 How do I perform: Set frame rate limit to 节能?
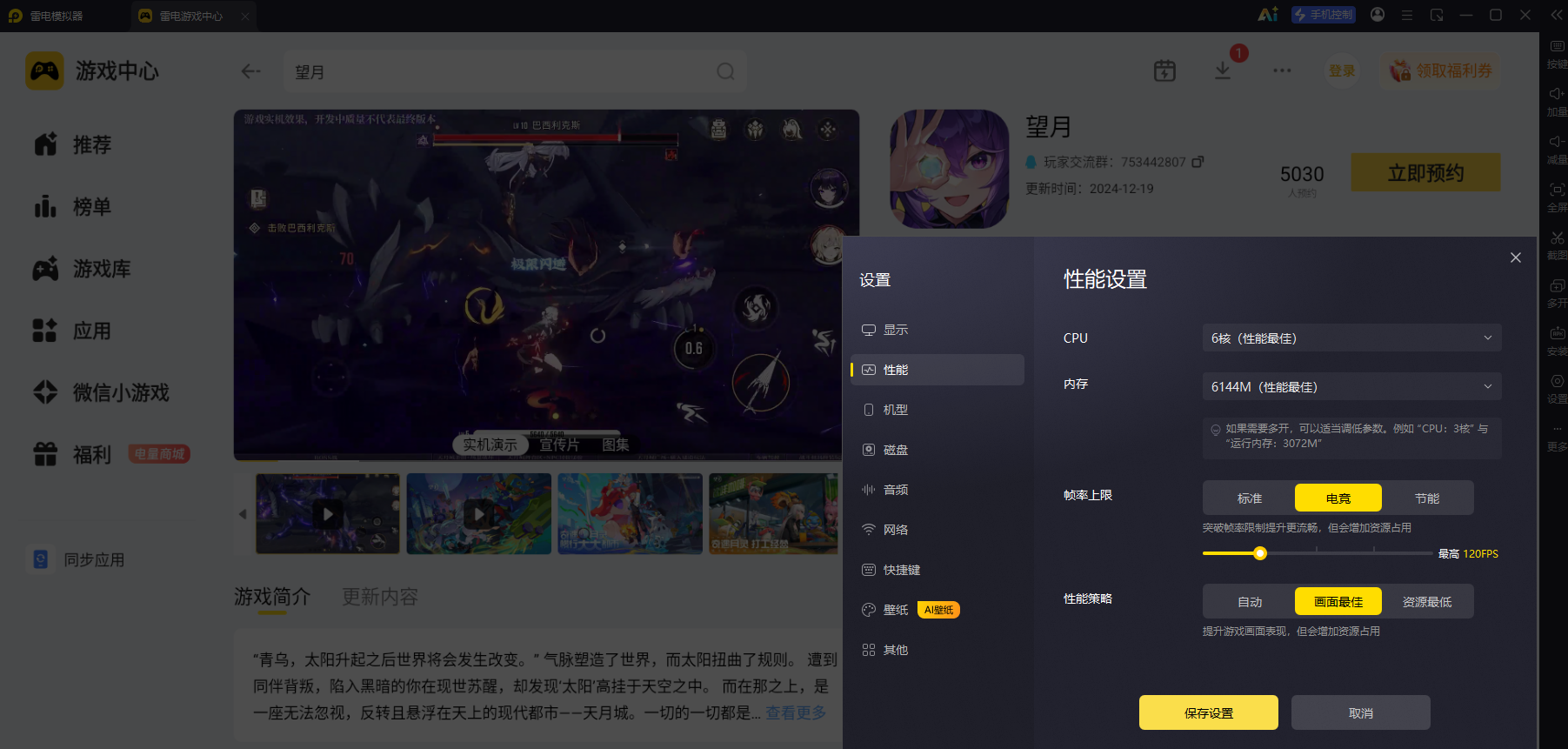coord(1427,498)
